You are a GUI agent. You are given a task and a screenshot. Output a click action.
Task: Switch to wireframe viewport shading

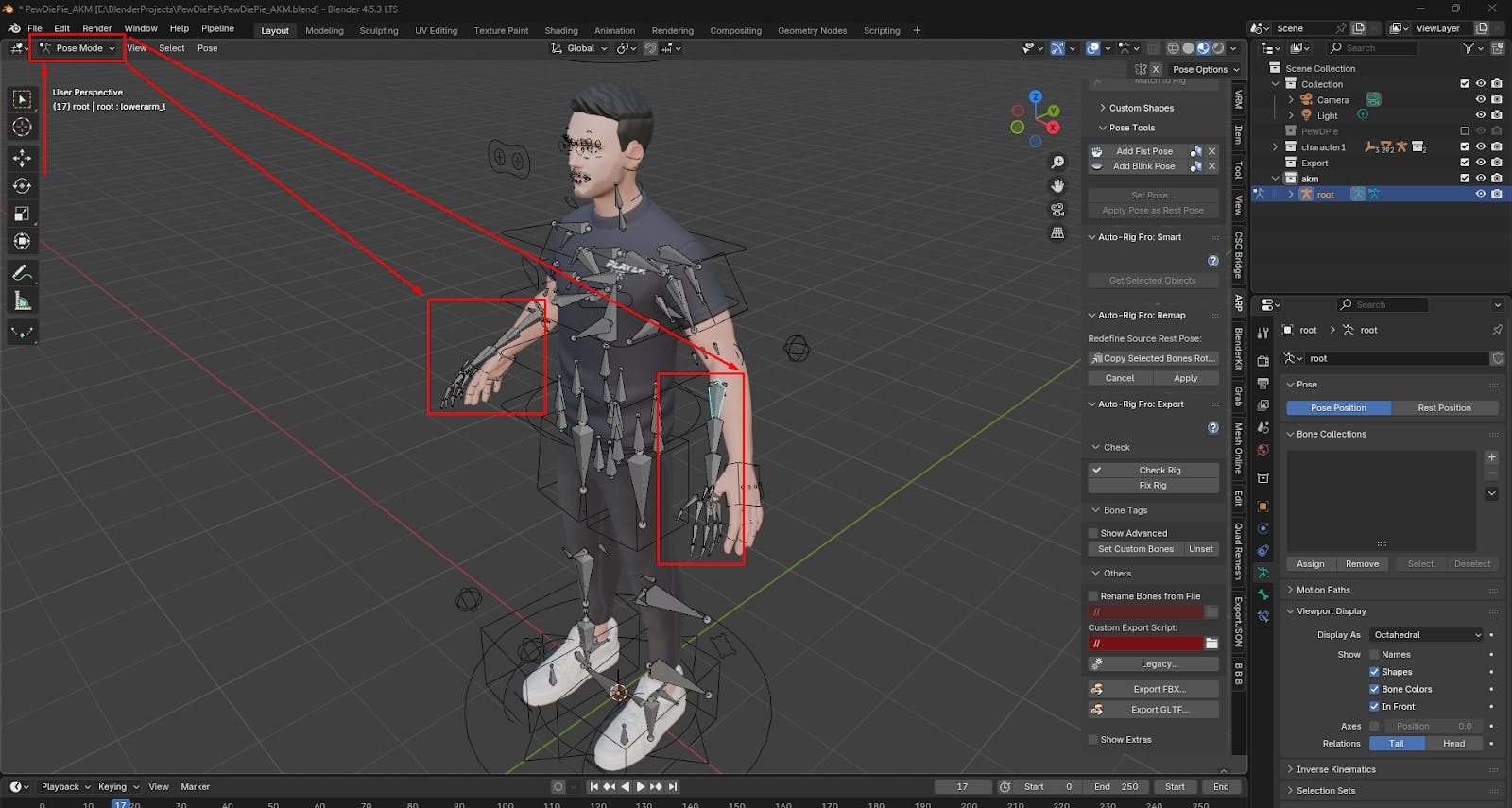pyautogui.click(x=1173, y=48)
